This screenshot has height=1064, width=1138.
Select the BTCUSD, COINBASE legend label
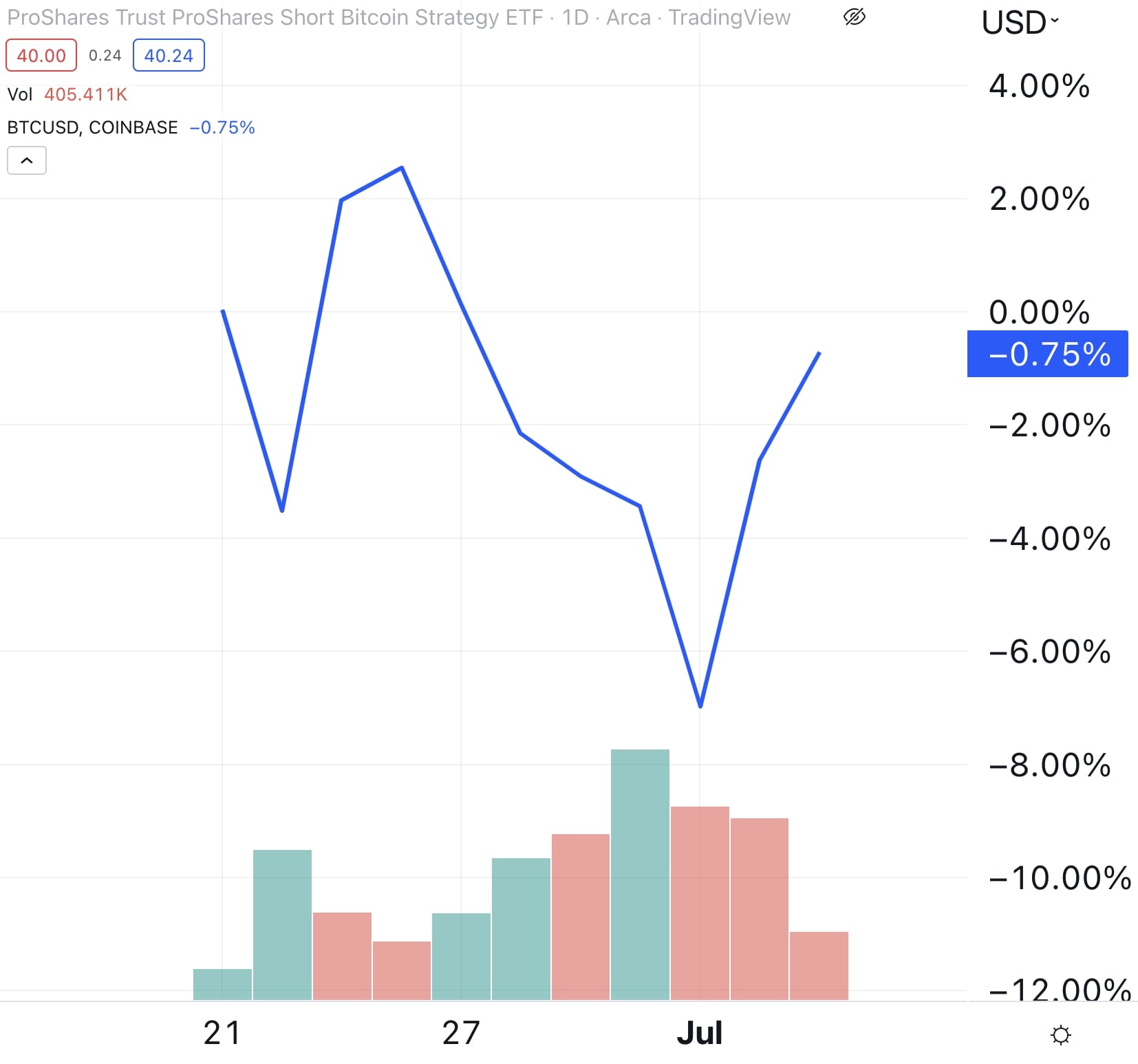92,127
